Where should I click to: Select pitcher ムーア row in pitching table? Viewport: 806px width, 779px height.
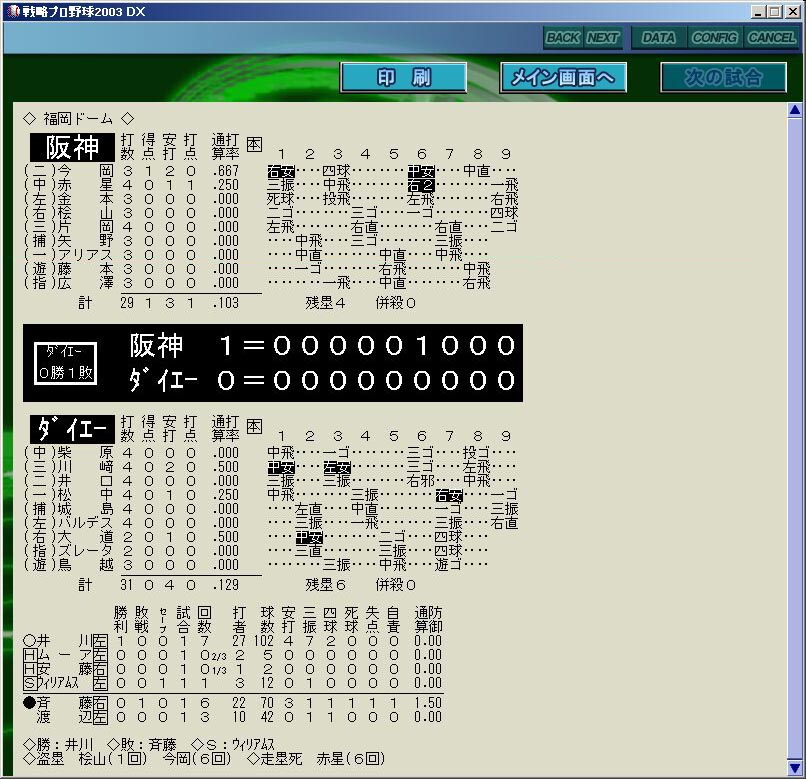point(232,655)
